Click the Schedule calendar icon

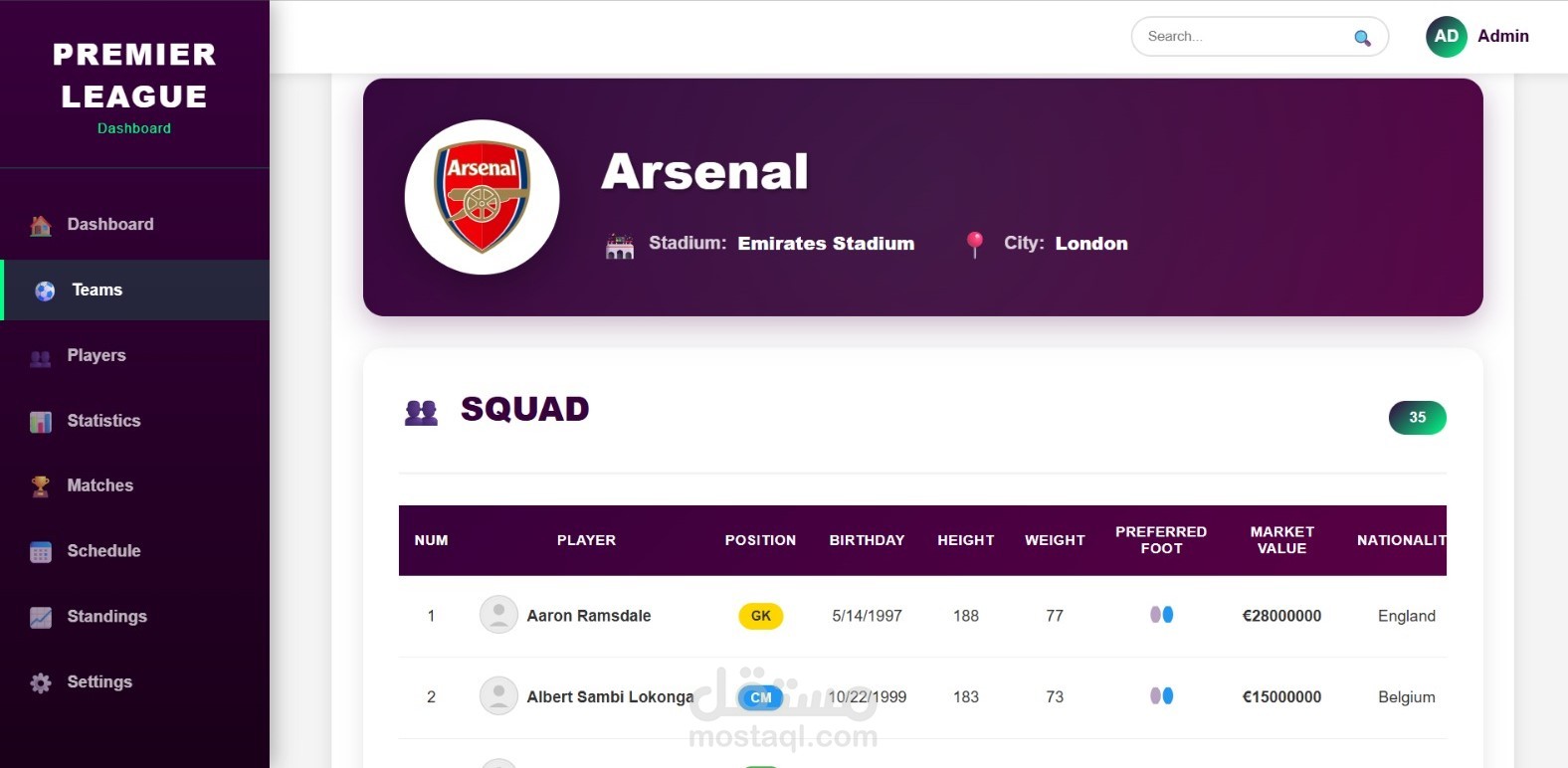pos(41,552)
